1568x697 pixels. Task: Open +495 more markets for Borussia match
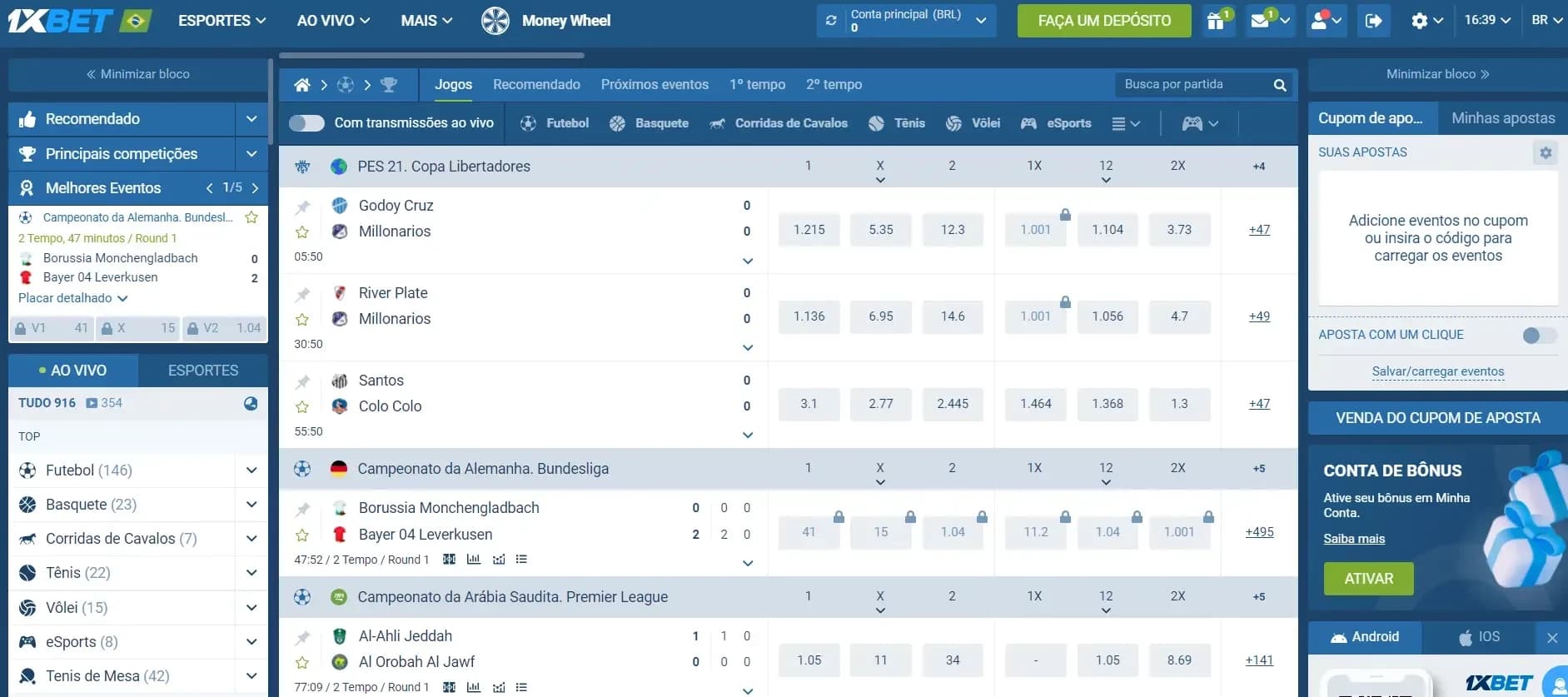click(x=1259, y=532)
